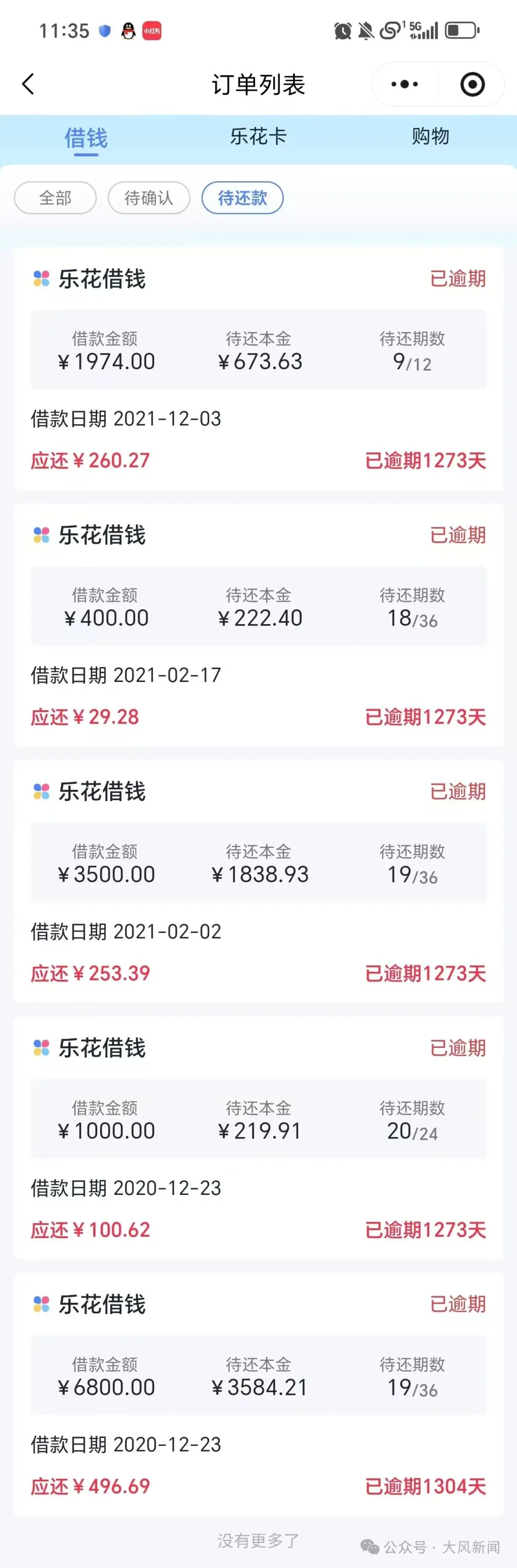Tap the Xiaohongshu red notification icon
This screenshot has height=1568, width=517.
151,31
